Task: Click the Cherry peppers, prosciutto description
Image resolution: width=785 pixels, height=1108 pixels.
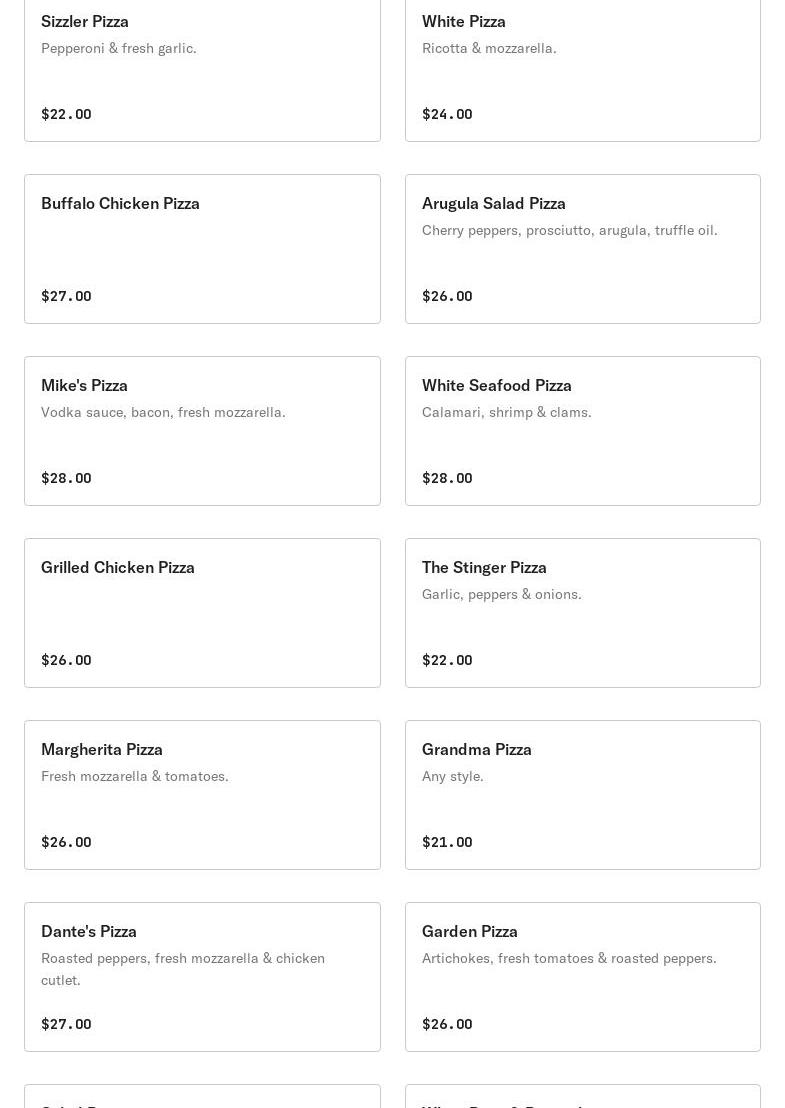Action: (569, 230)
